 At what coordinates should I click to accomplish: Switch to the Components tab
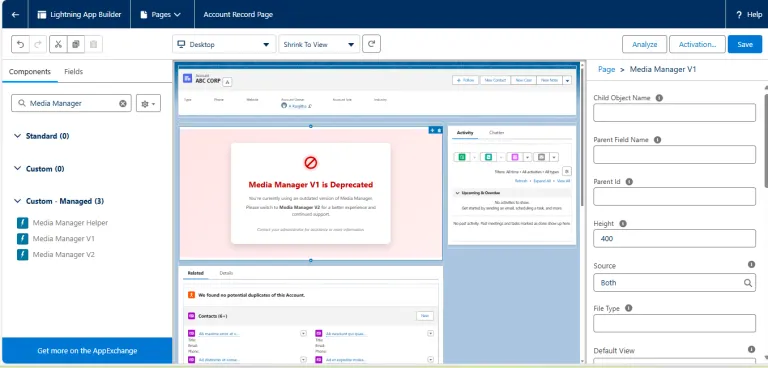29,72
